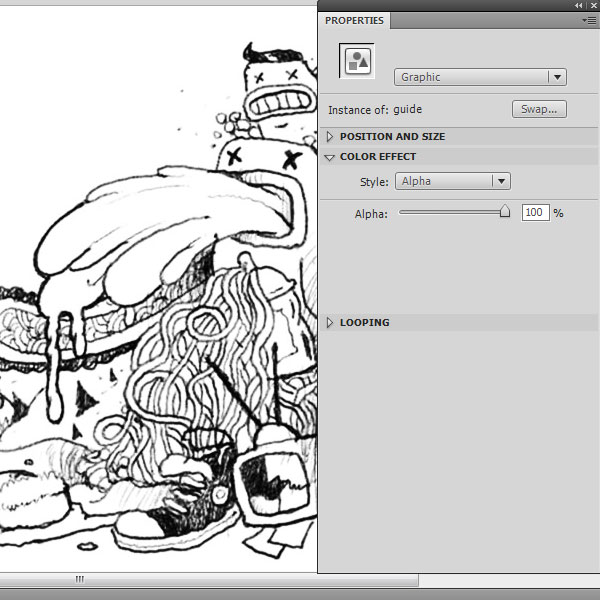Open the Properties panel options menu
The height and width of the screenshot is (600, 600).
[x=589, y=20]
